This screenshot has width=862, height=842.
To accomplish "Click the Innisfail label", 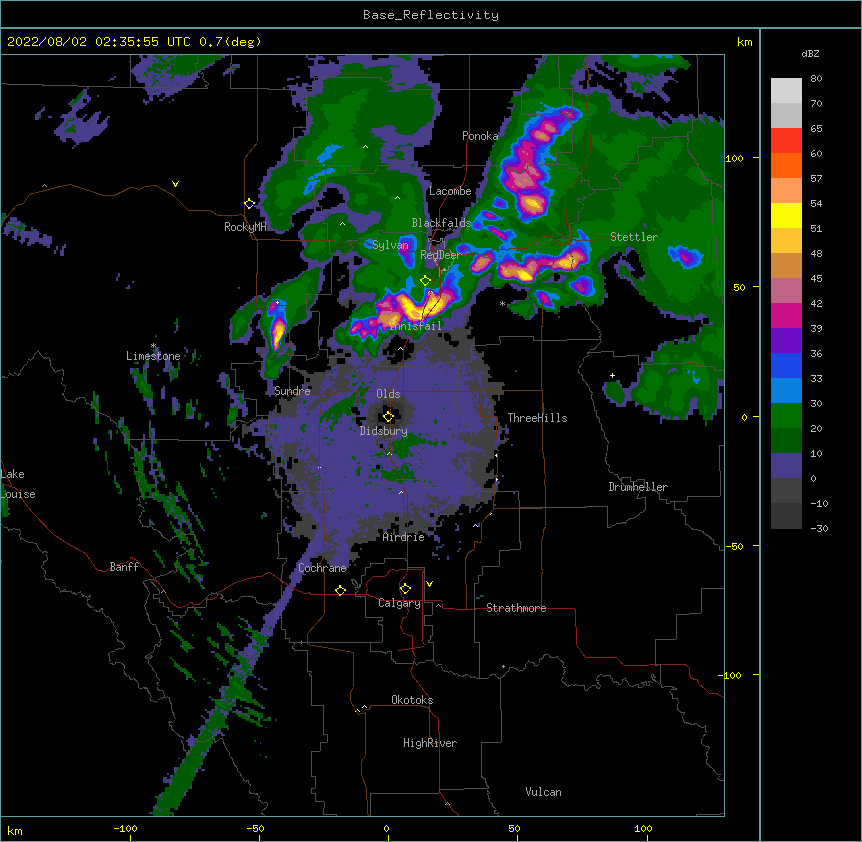I will click(x=416, y=326).
